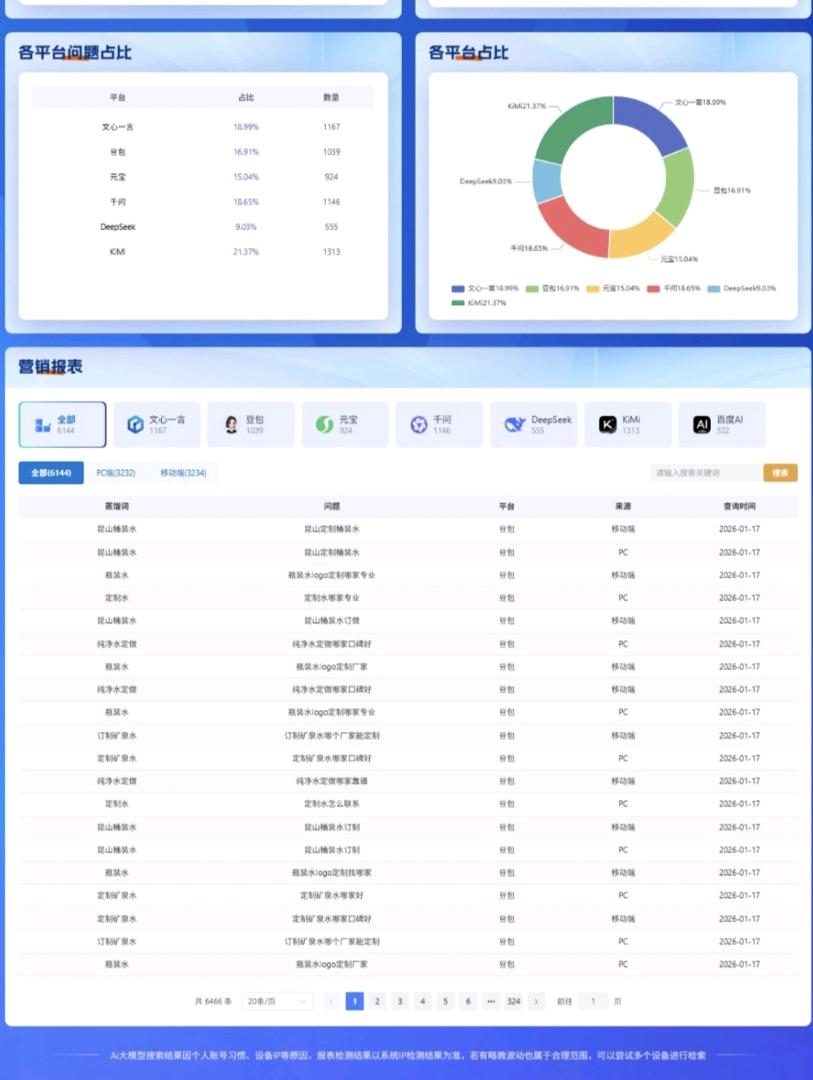The width and height of the screenshot is (813, 1080).
Task: Select the 文心一言 platform icon filter
Action: [135, 425]
